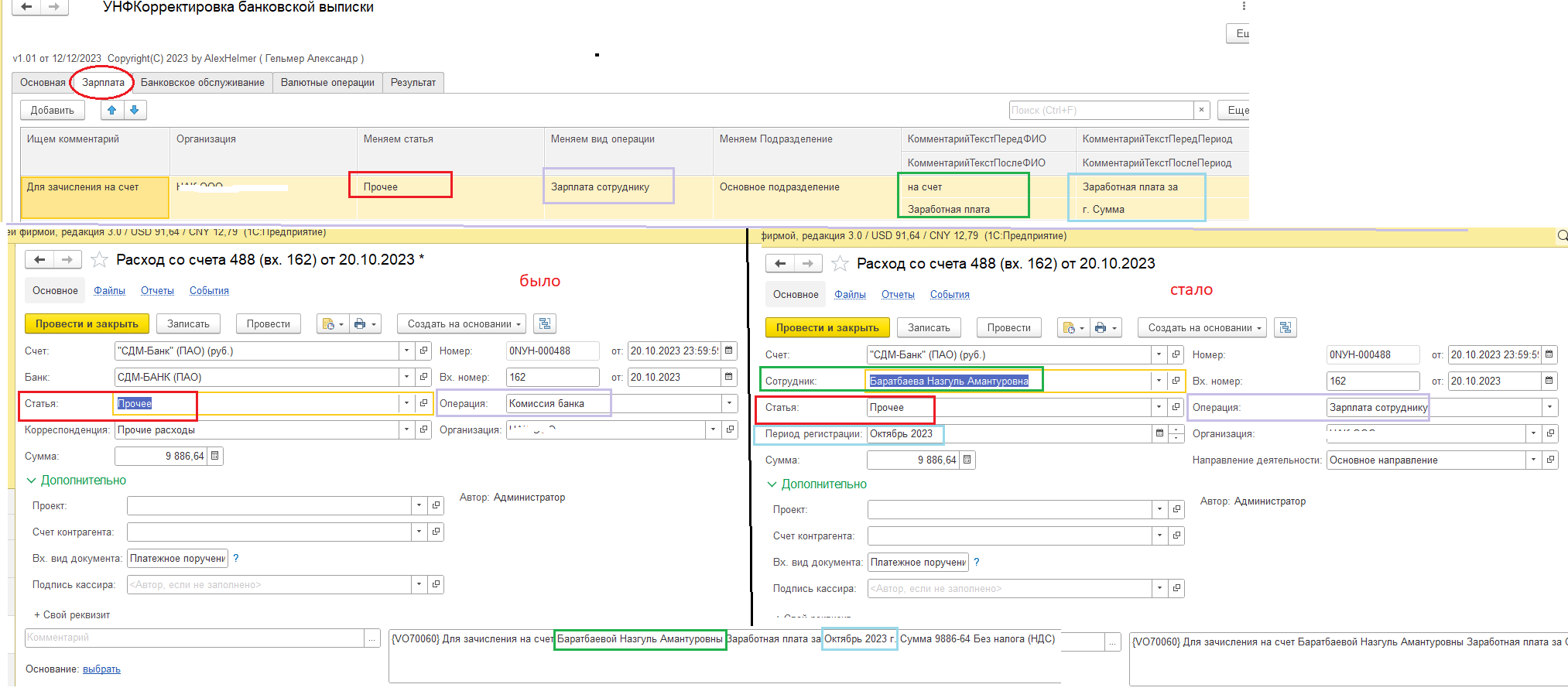Expand the Сотрудник dropdown in the right document

(1159, 381)
